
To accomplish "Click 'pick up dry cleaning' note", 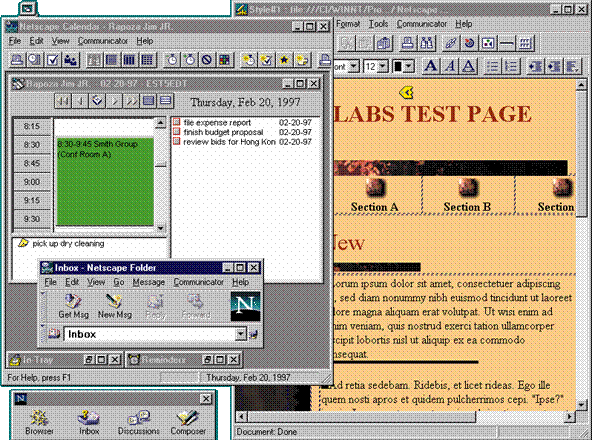I will [x=68, y=244].
